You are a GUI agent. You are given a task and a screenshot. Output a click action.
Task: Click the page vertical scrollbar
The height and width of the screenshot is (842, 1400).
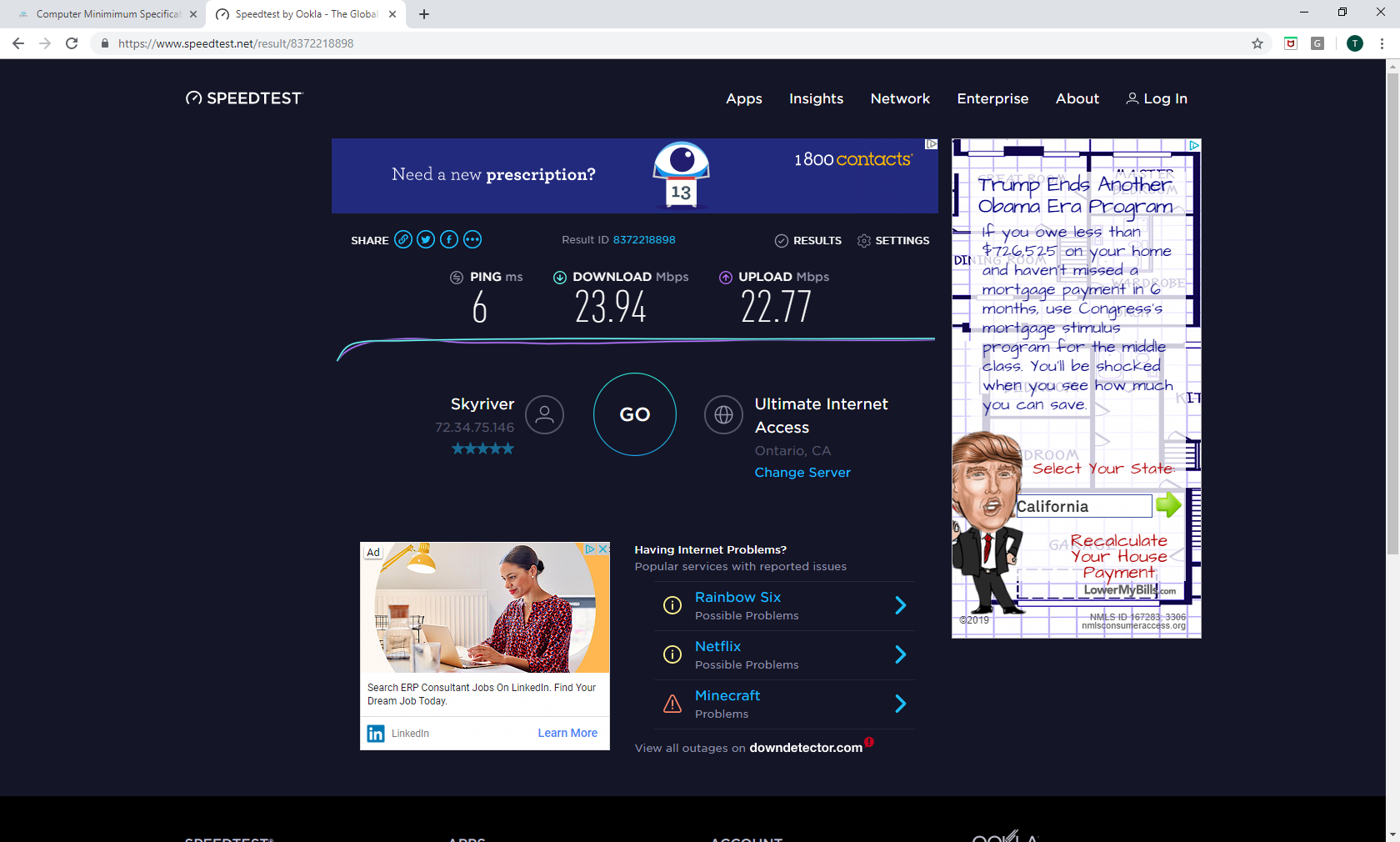pyautogui.click(x=1392, y=314)
